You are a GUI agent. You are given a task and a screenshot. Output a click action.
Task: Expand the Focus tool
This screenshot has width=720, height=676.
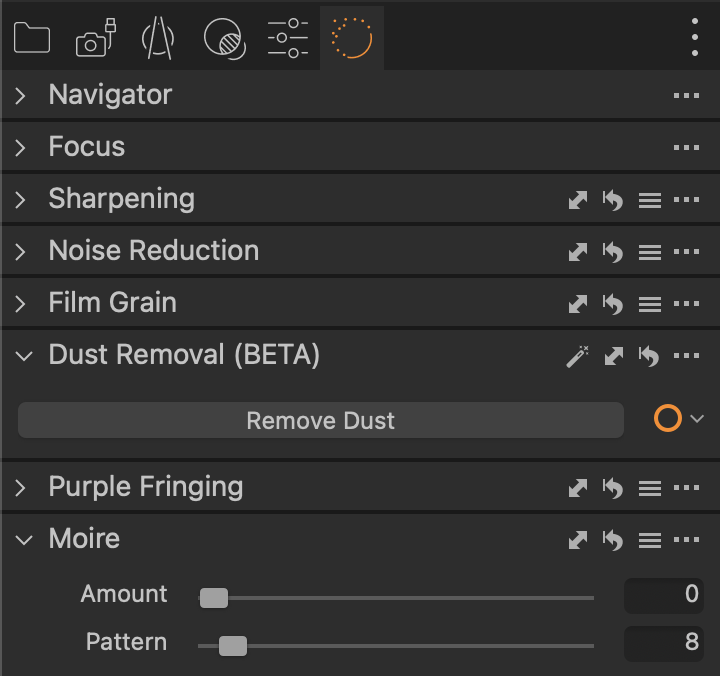coord(20,148)
